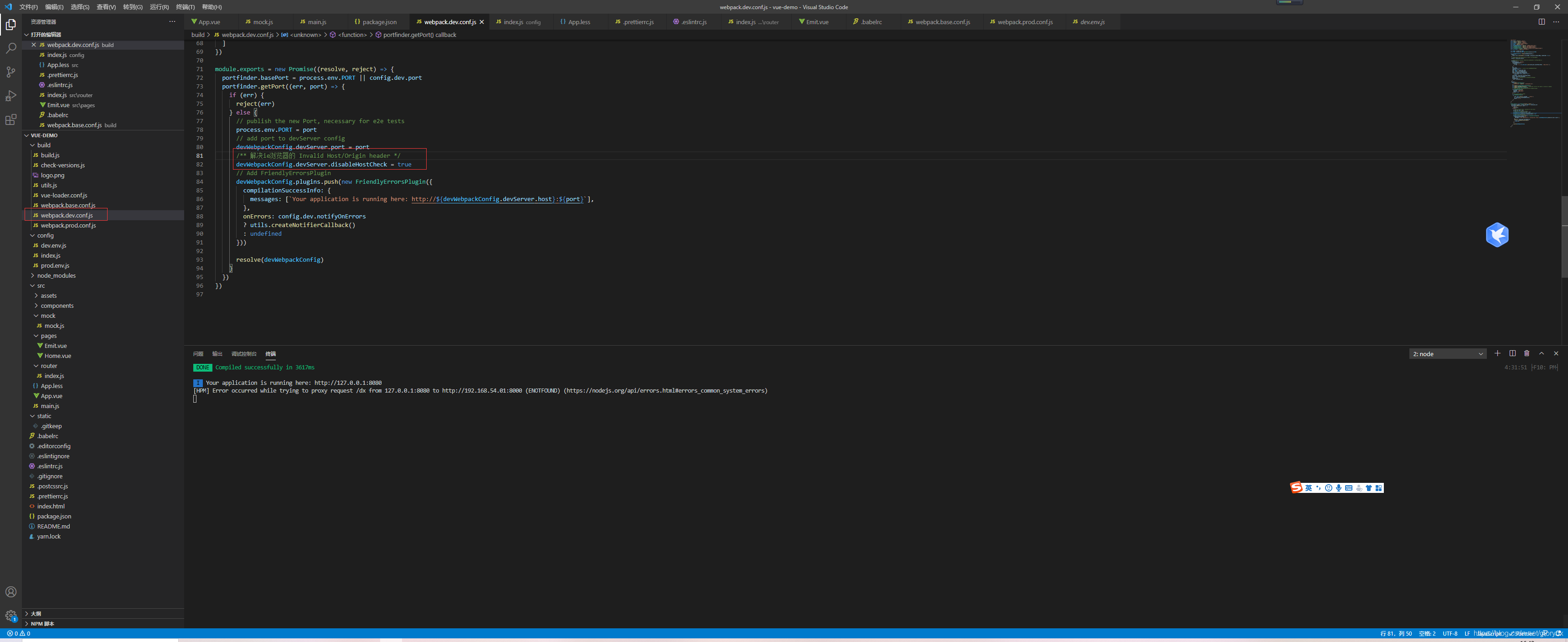Click LF line ending in status bar
Image resolution: width=1568 pixels, height=642 pixels.
(1467, 633)
